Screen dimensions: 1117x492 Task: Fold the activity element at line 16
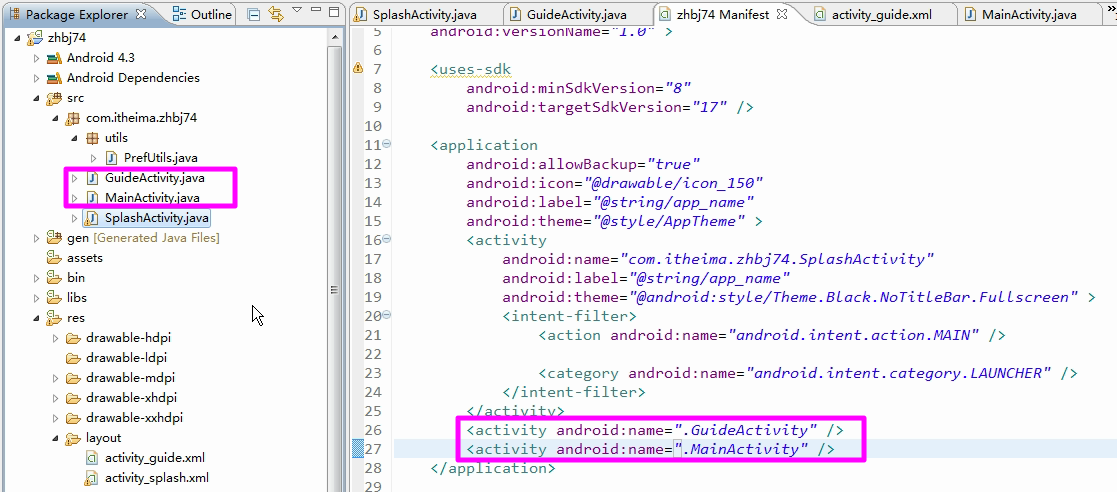pos(387,239)
